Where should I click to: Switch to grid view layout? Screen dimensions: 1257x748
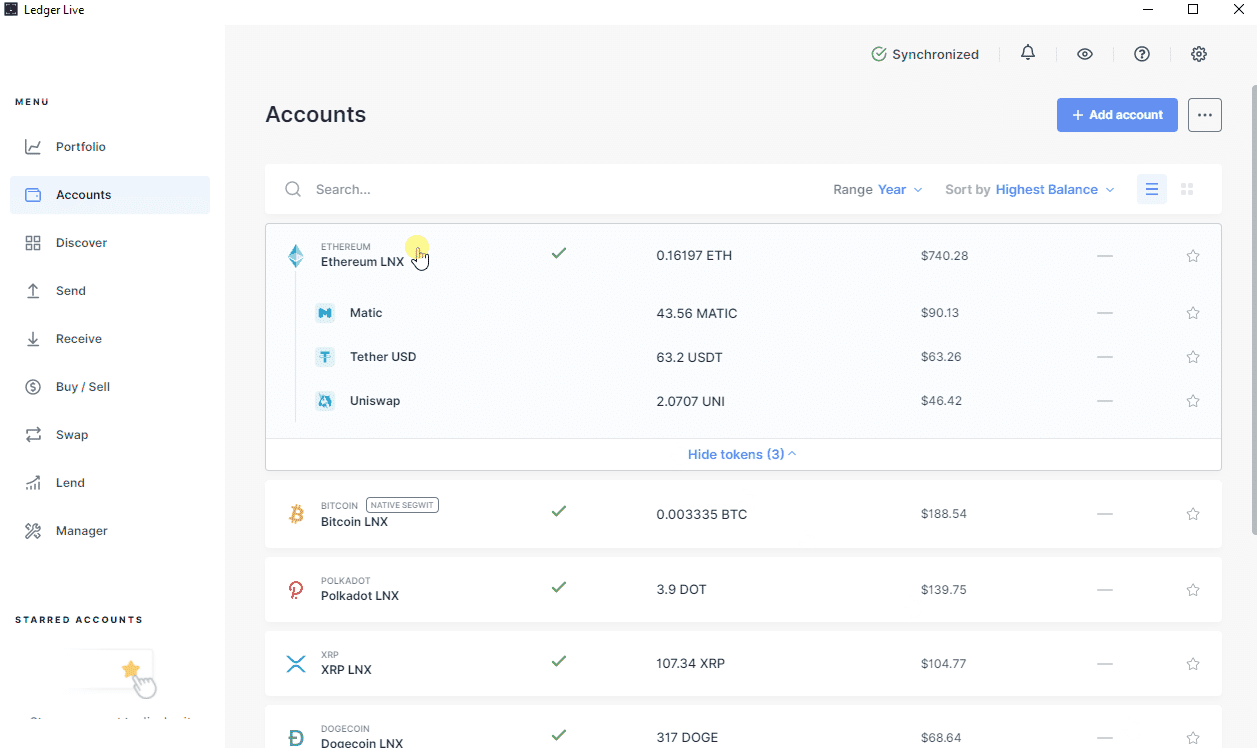click(x=1187, y=189)
